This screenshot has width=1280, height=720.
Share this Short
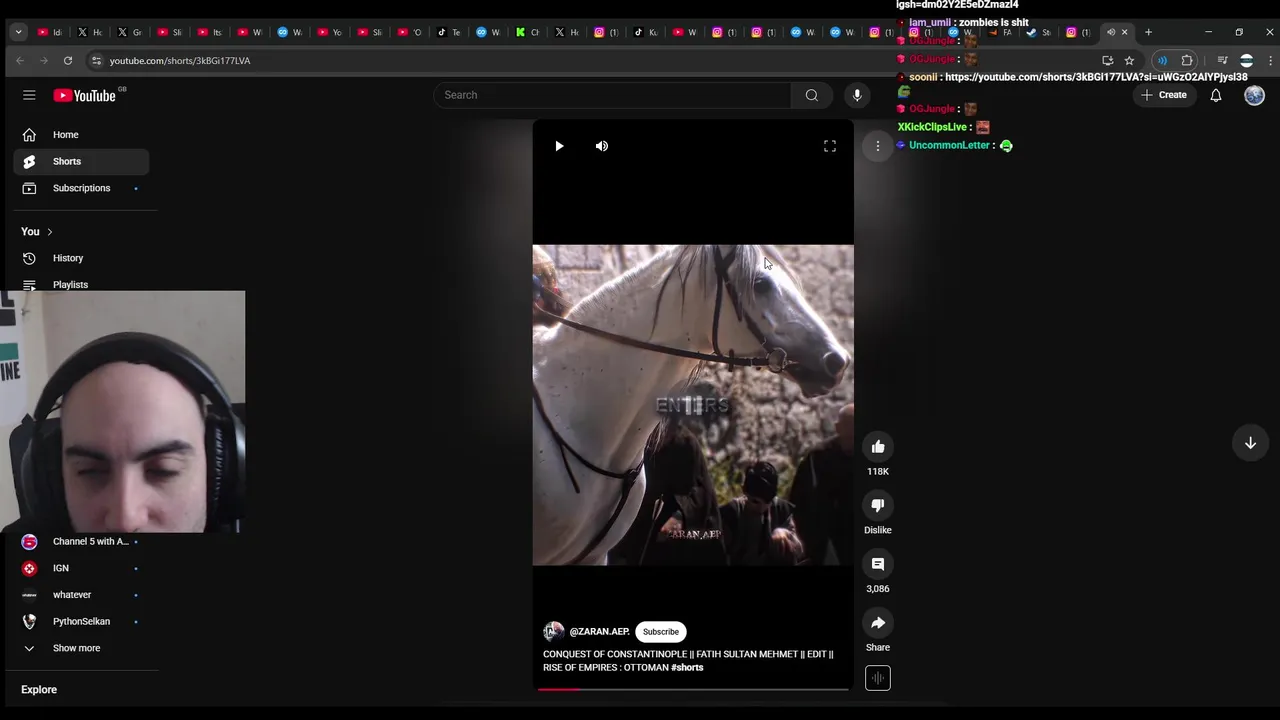pyautogui.click(x=878, y=623)
